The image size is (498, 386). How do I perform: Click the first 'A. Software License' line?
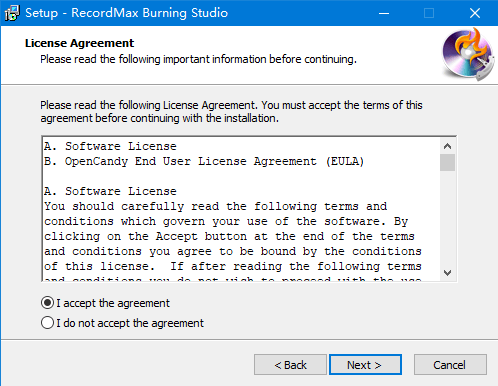coord(110,146)
